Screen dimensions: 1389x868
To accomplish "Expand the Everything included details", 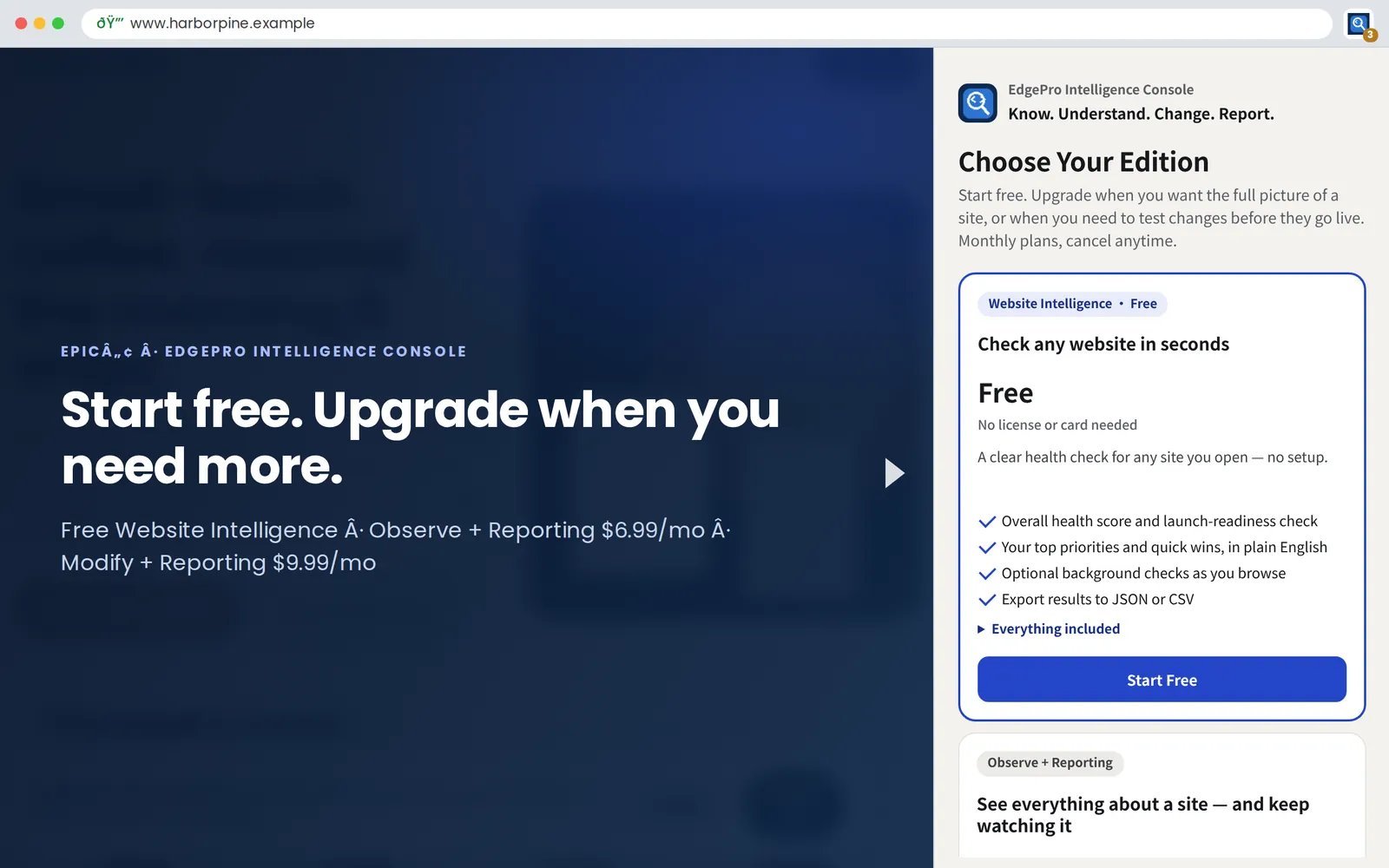I will [x=1049, y=628].
